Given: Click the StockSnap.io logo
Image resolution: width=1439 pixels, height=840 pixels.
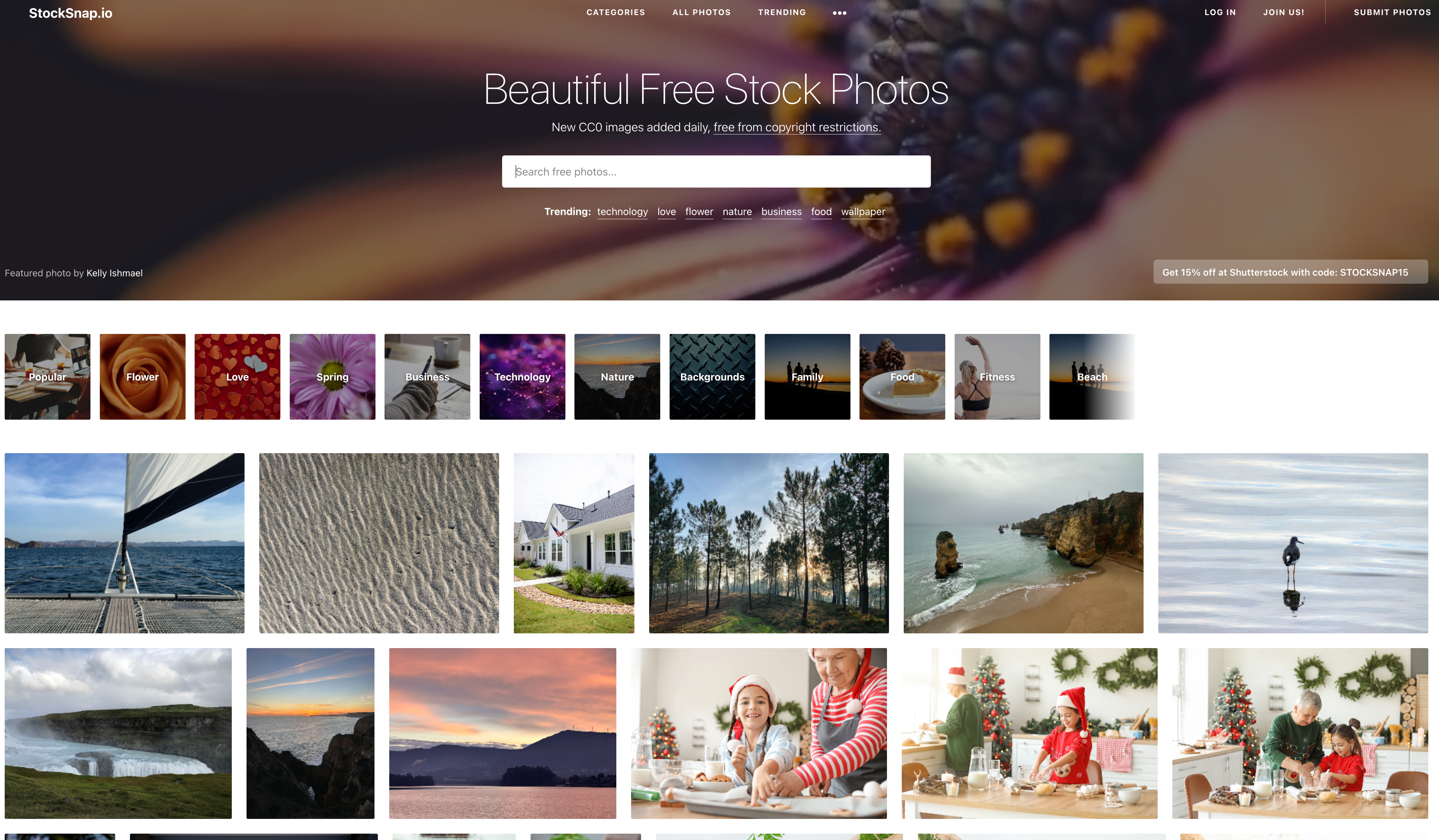Looking at the screenshot, I should [71, 13].
